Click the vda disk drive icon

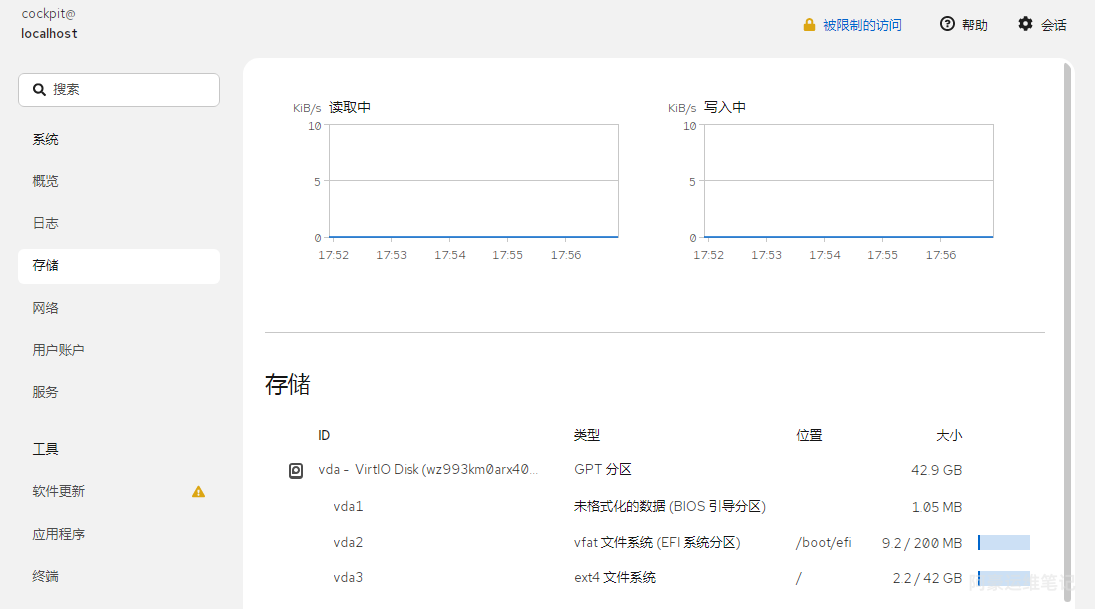click(x=296, y=470)
